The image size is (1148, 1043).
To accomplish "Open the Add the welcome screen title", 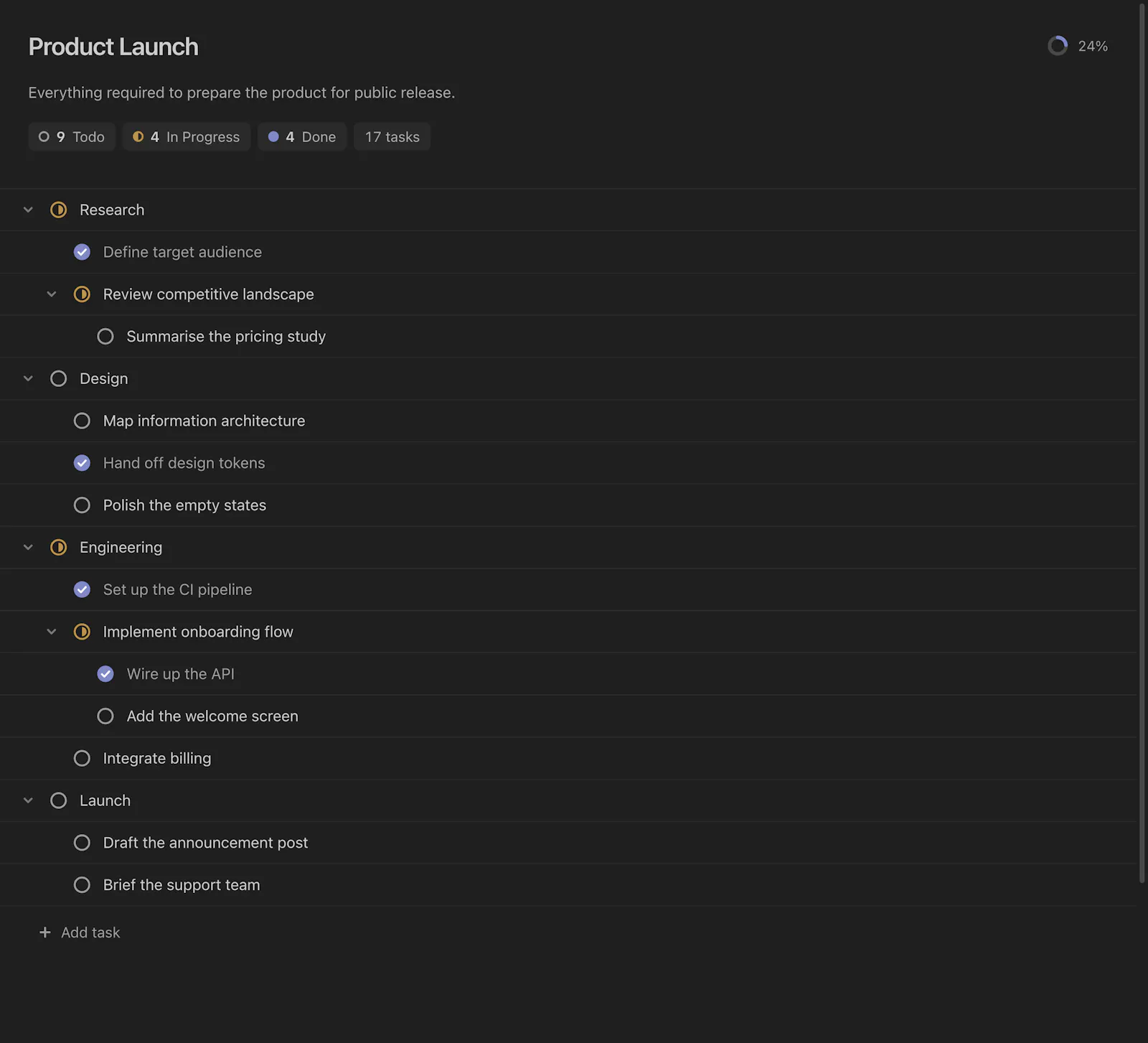I will tap(212, 716).
